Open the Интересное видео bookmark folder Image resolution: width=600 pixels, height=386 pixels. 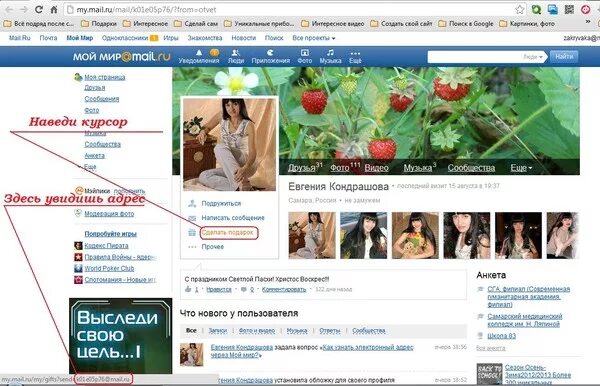click(333, 23)
